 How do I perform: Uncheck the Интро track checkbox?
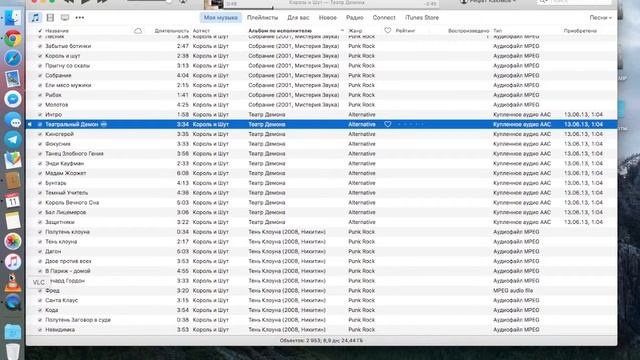[40, 115]
